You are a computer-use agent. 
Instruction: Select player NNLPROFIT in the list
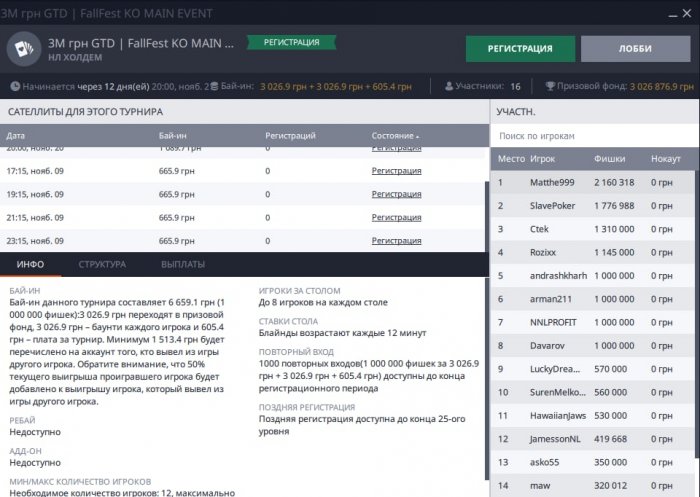(592, 322)
